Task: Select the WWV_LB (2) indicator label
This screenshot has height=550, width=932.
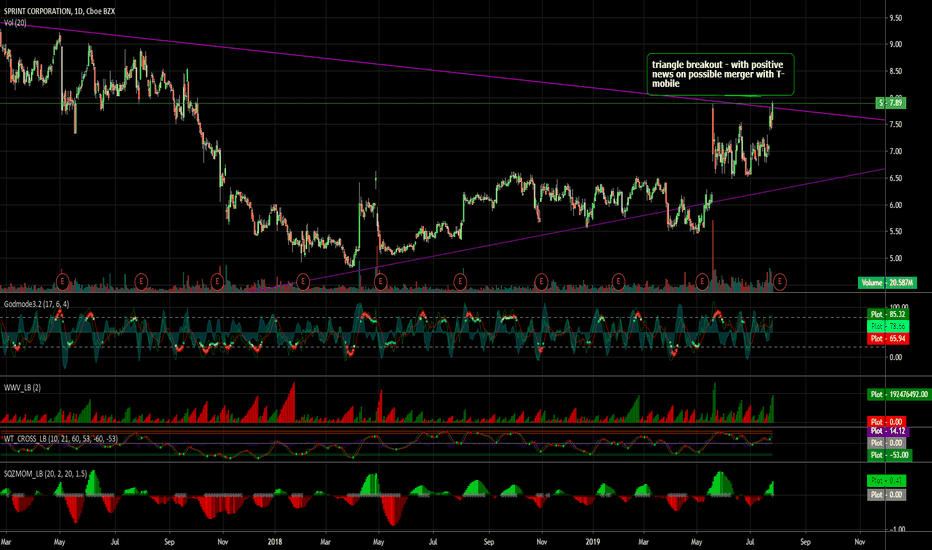Action: tap(23, 388)
